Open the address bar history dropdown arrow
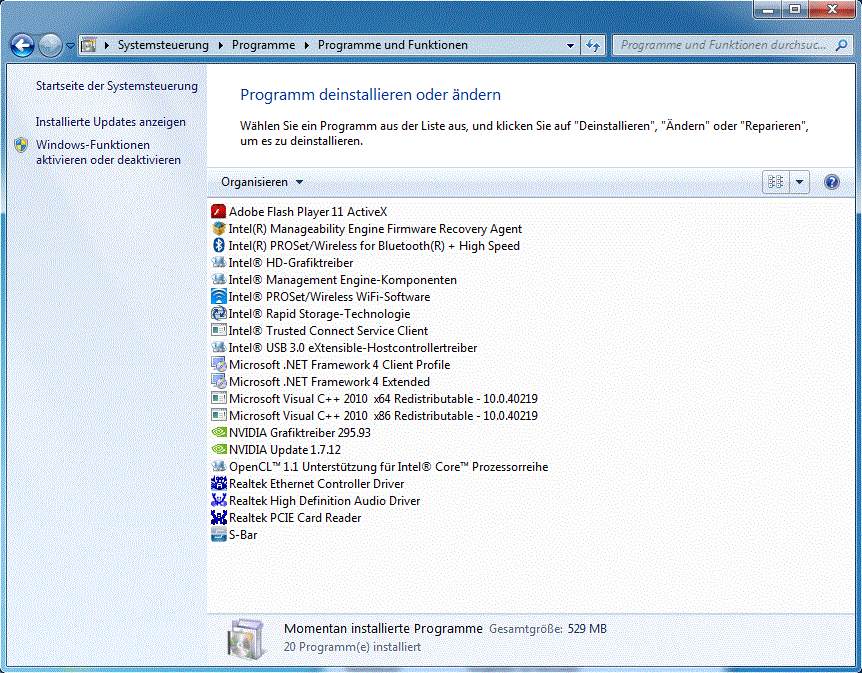Screen dimensions: 862x673 [570, 45]
